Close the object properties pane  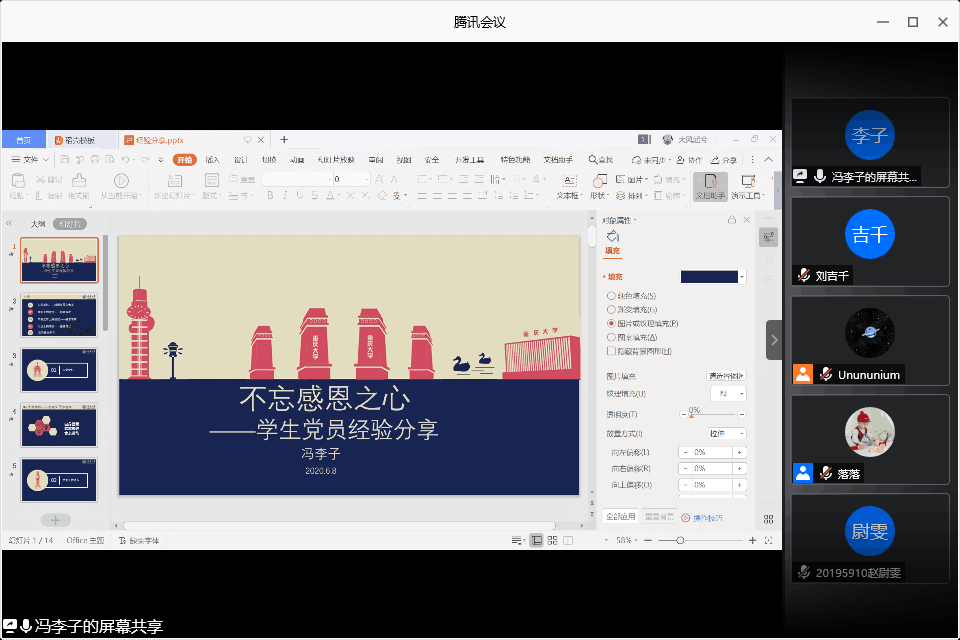tap(746, 220)
